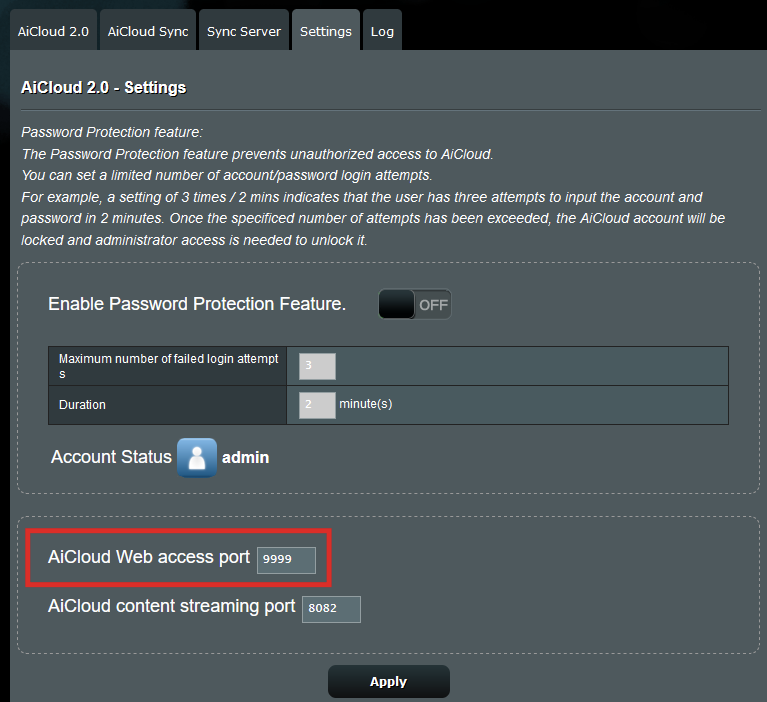Click the Duration row label
The image size is (767, 702).
coord(82,405)
